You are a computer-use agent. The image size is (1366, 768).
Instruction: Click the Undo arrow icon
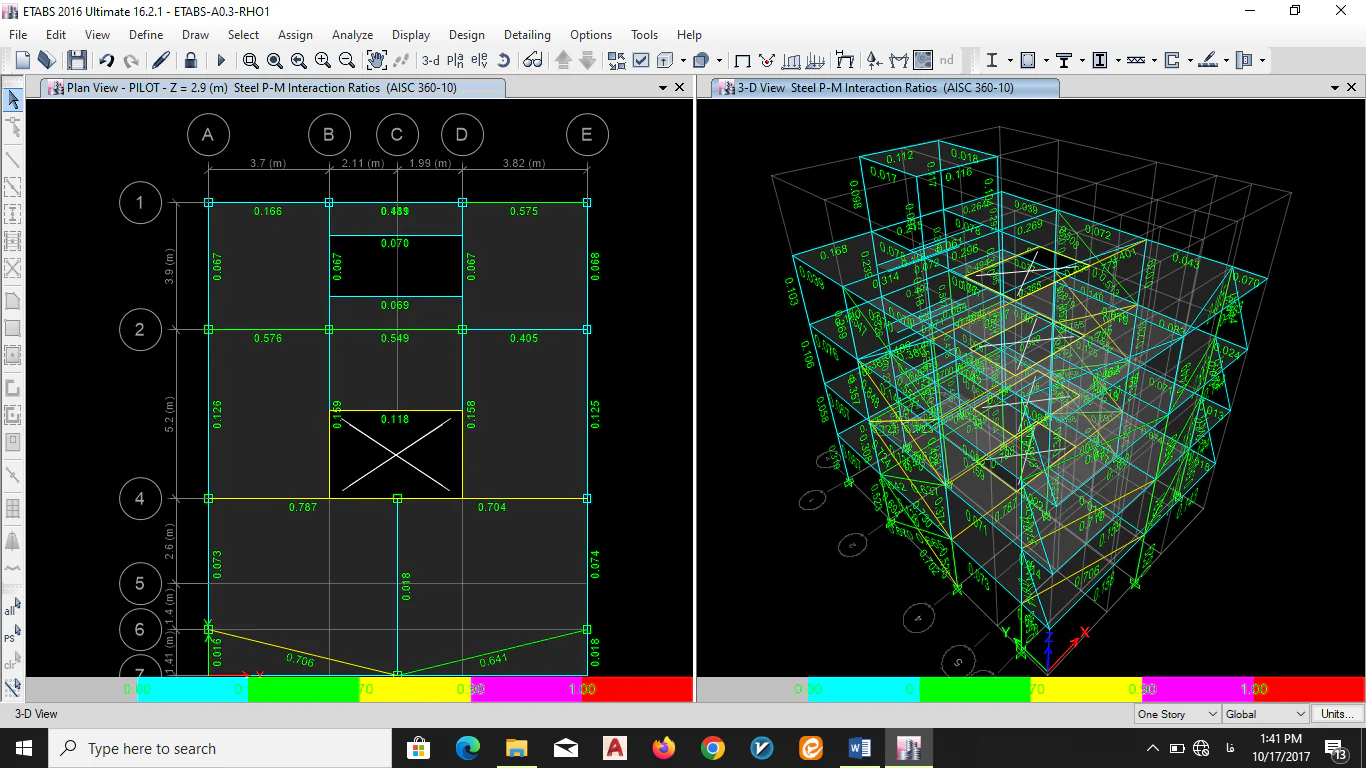point(106,61)
